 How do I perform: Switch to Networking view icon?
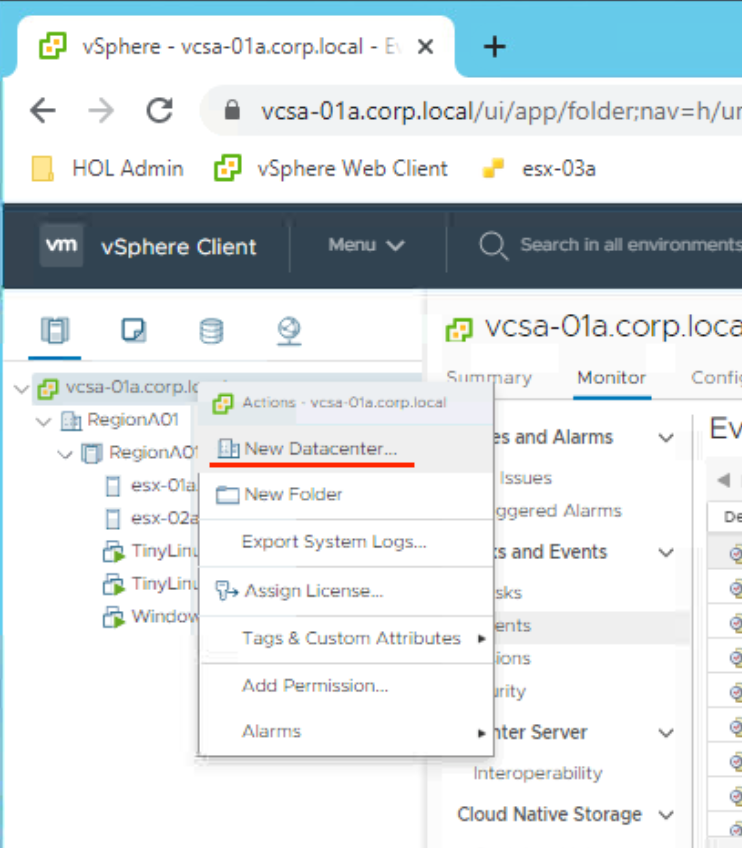(x=289, y=331)
